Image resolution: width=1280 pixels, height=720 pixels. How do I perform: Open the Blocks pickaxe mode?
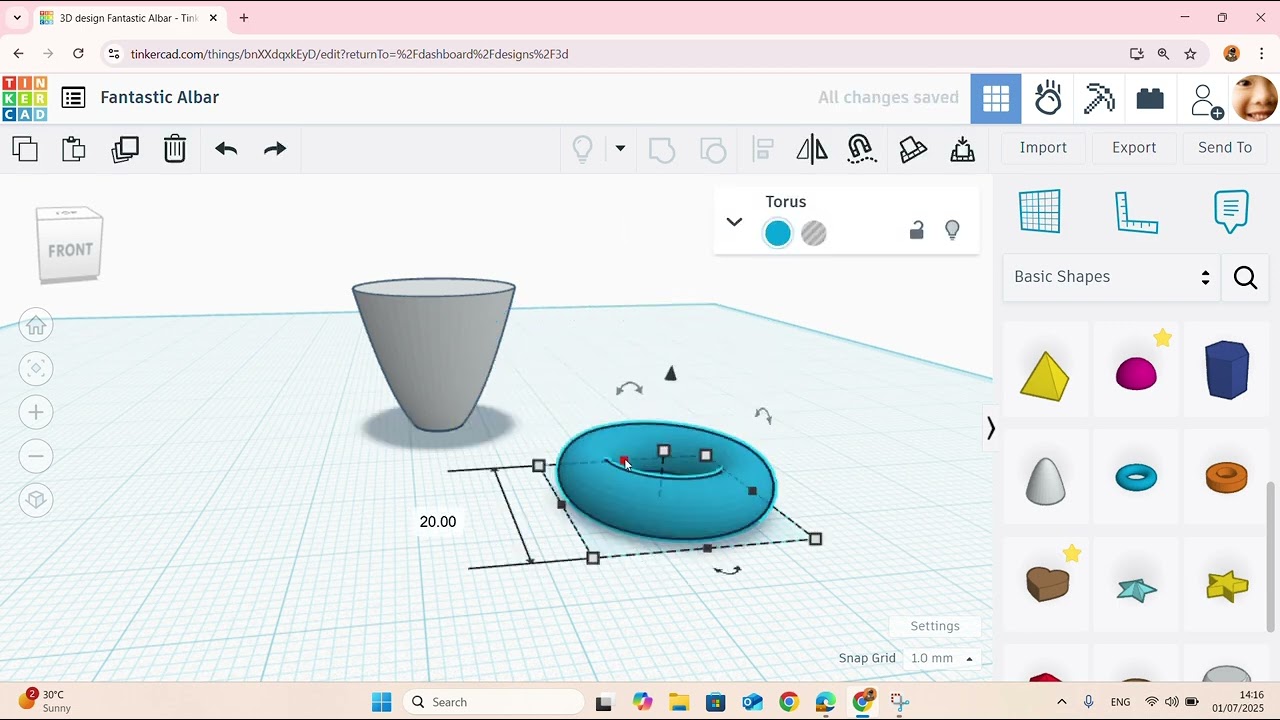click(1099, 98)
